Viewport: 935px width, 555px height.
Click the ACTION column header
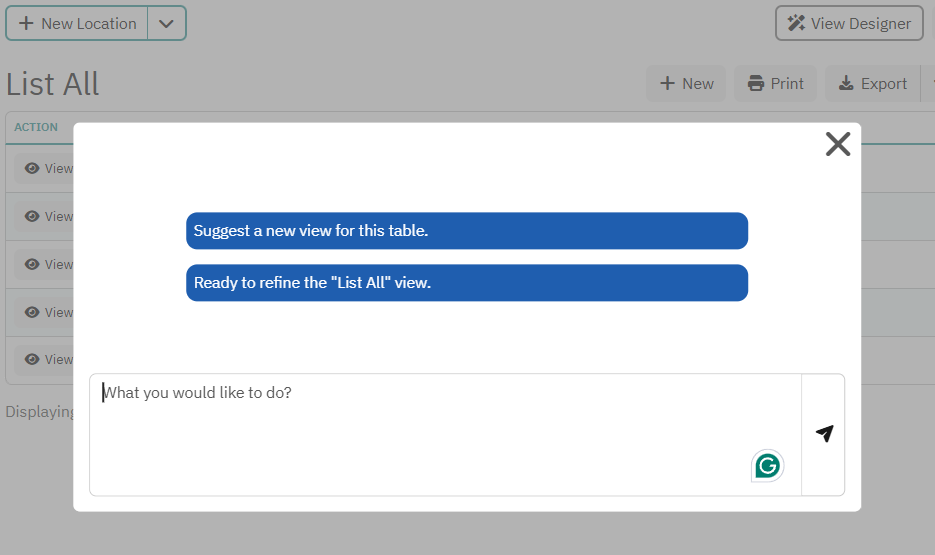[x=36, y=127]
